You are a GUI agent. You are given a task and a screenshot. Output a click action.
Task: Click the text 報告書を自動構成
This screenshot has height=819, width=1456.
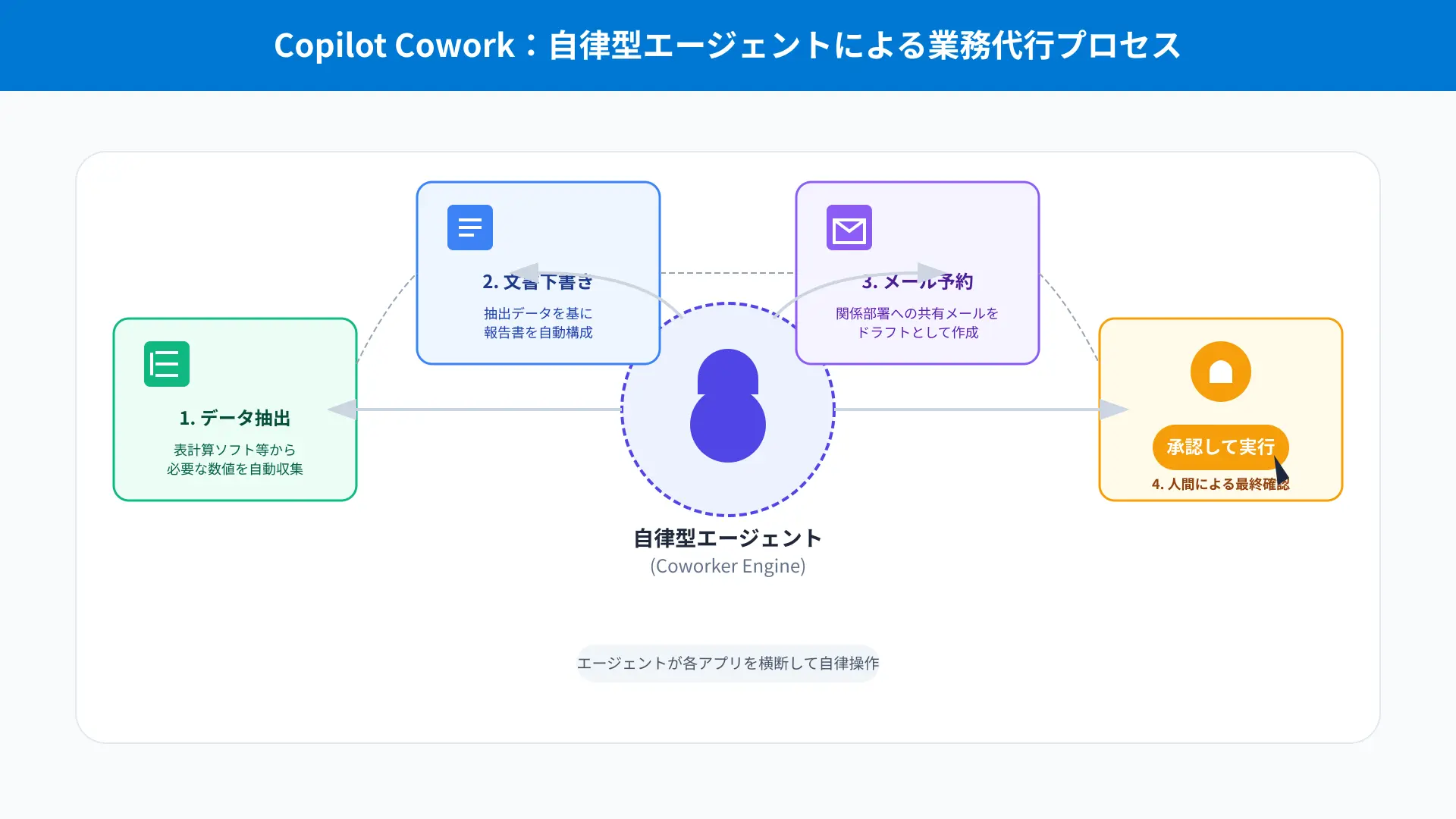(x=538, y=332)
